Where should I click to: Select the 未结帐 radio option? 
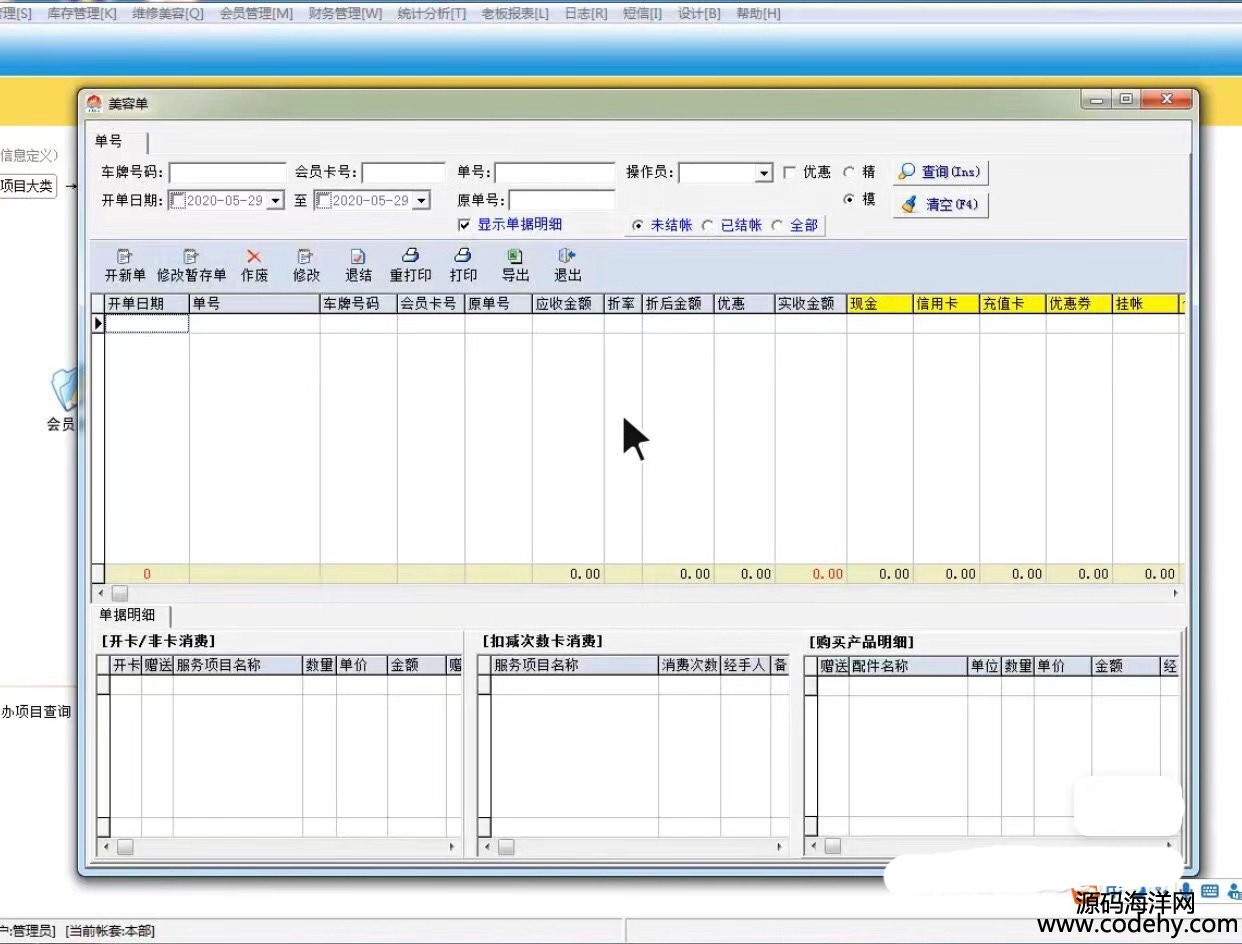tap(638, 226)
